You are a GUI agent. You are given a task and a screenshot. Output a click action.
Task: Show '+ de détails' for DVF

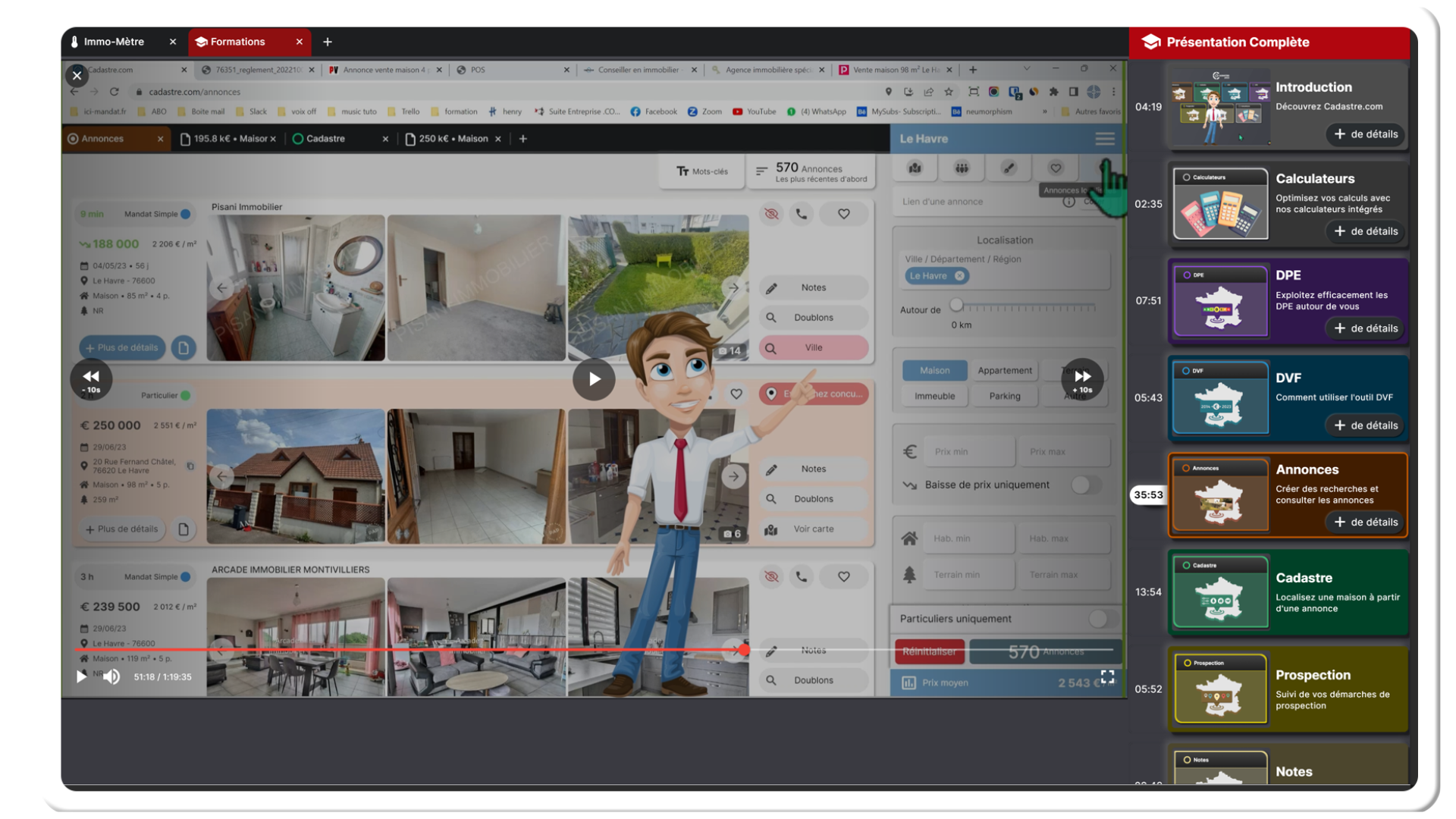(x=1365, y=425)
